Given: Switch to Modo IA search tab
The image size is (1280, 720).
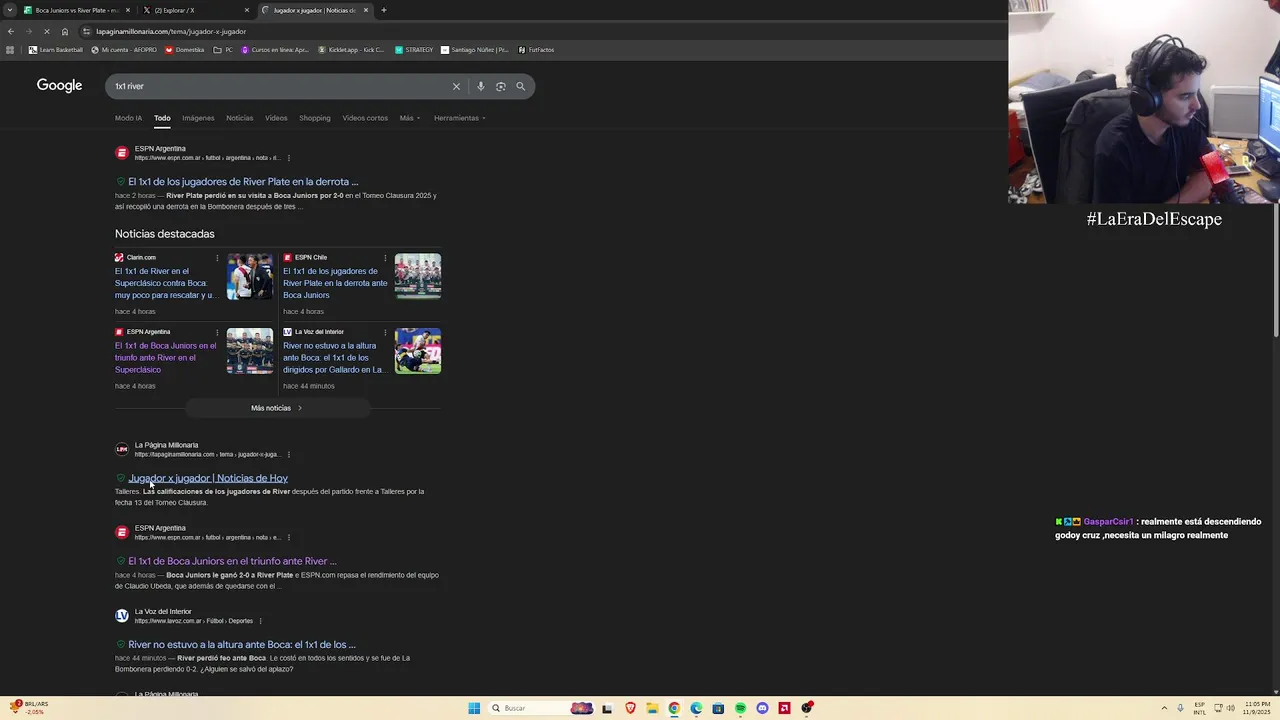Looking at the screenshot, I should click(128, 118).
